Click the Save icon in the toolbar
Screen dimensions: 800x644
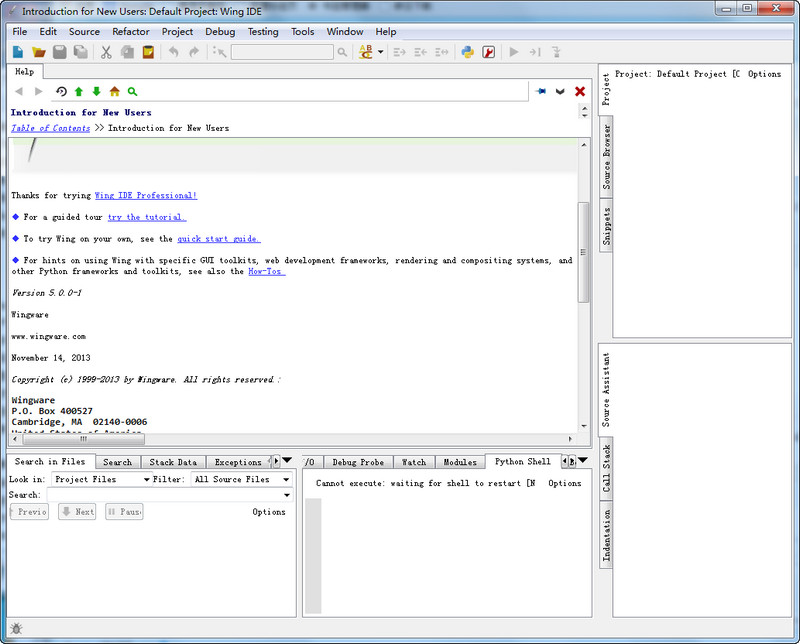point(58,51)
